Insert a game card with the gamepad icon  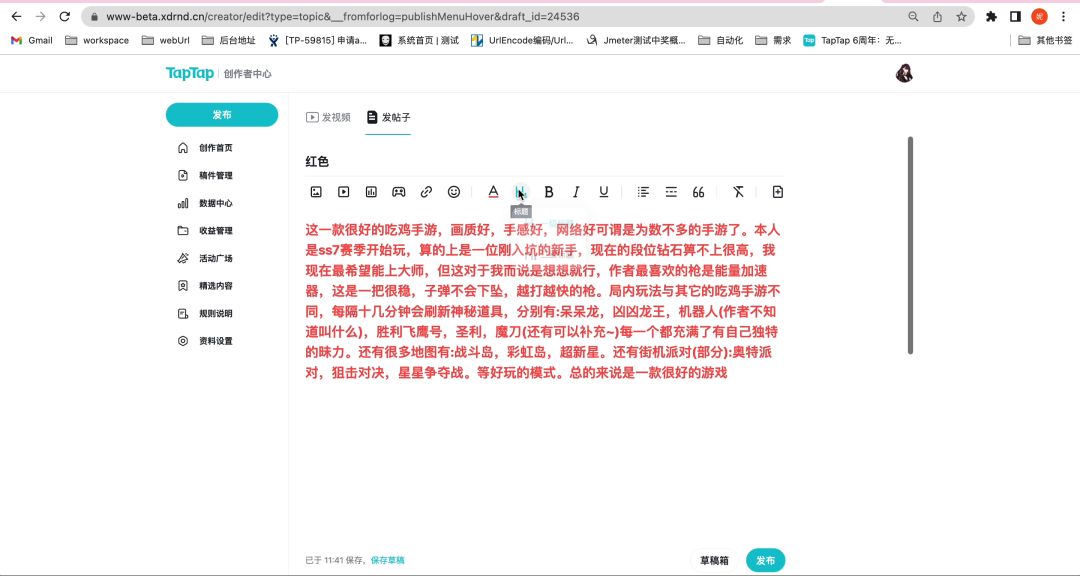(x=398, y=192)
